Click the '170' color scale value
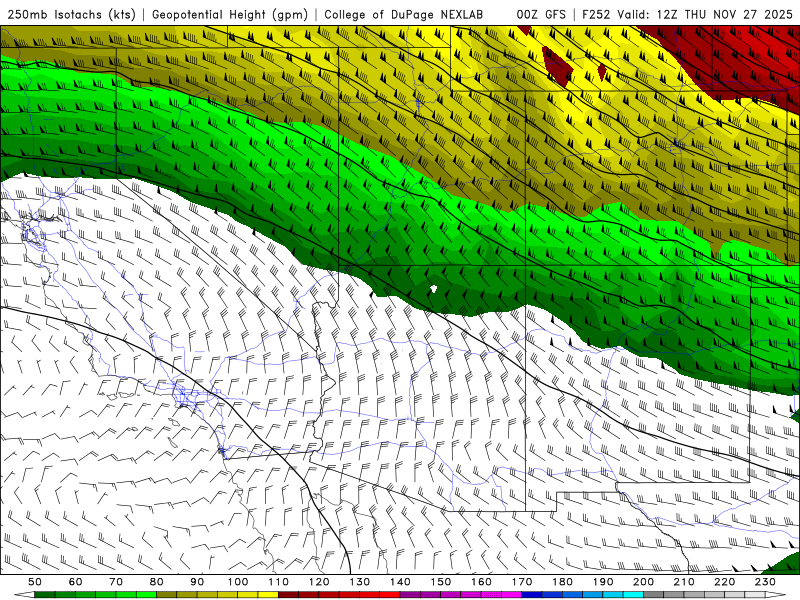Screen dimensions: 800x600 [522, 582]
